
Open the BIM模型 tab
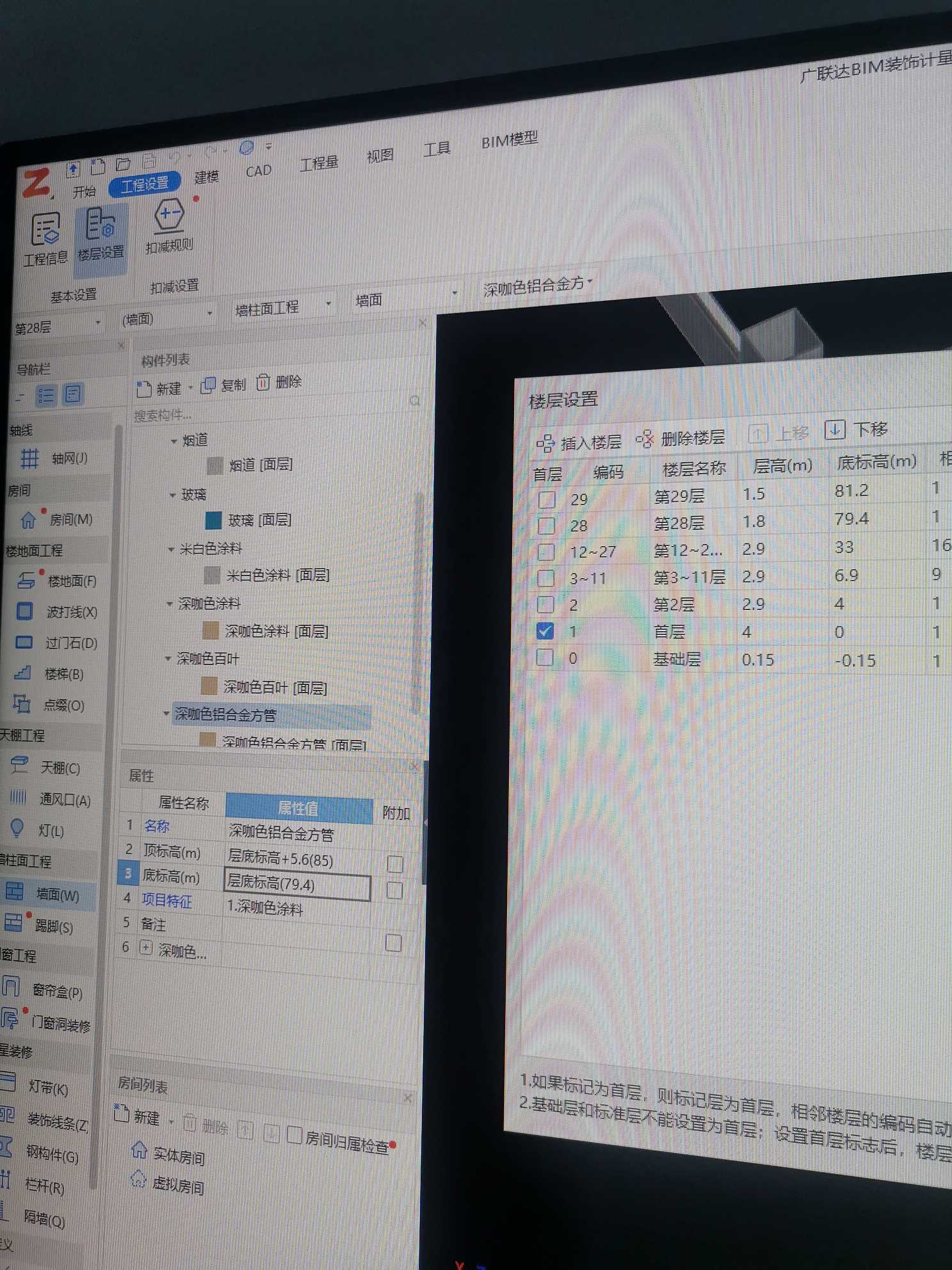pos(509,140)
